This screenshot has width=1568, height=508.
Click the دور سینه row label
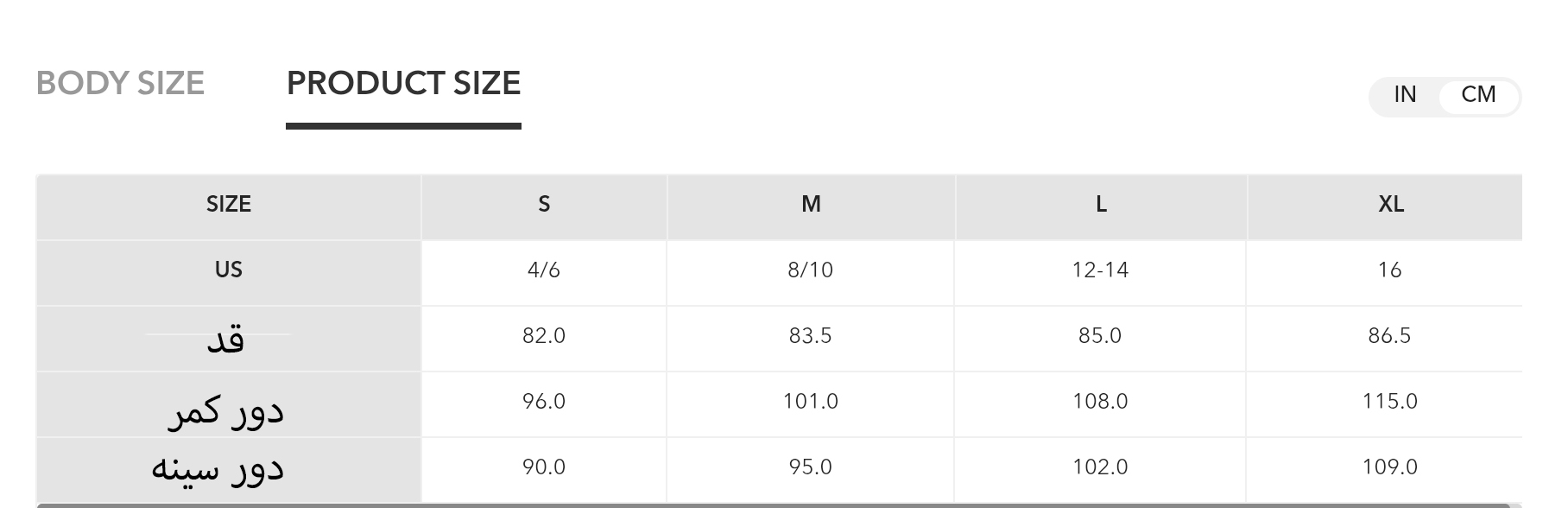tap(218, 467)
